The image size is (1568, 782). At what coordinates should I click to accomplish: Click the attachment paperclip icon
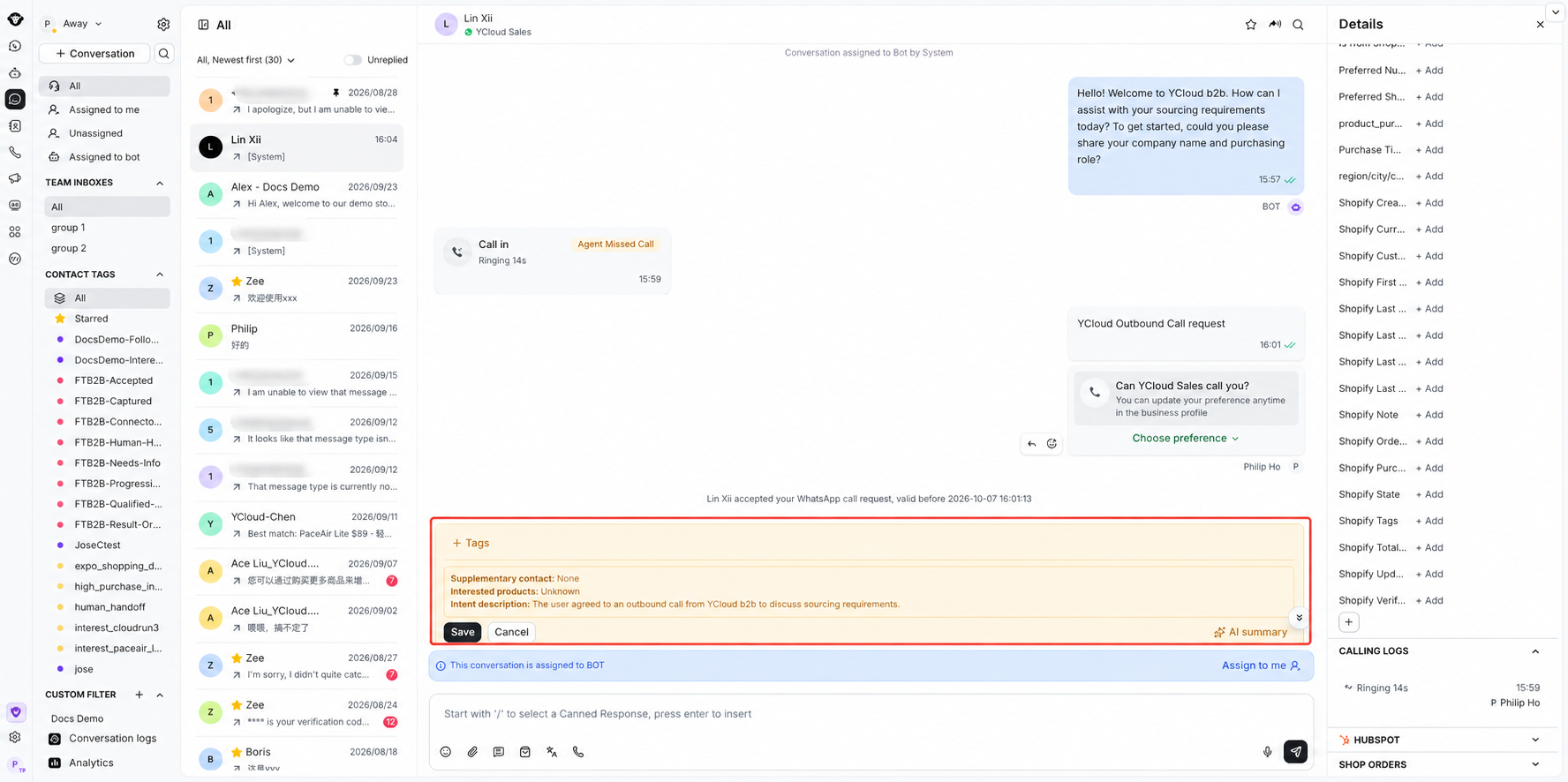(472, 752)
